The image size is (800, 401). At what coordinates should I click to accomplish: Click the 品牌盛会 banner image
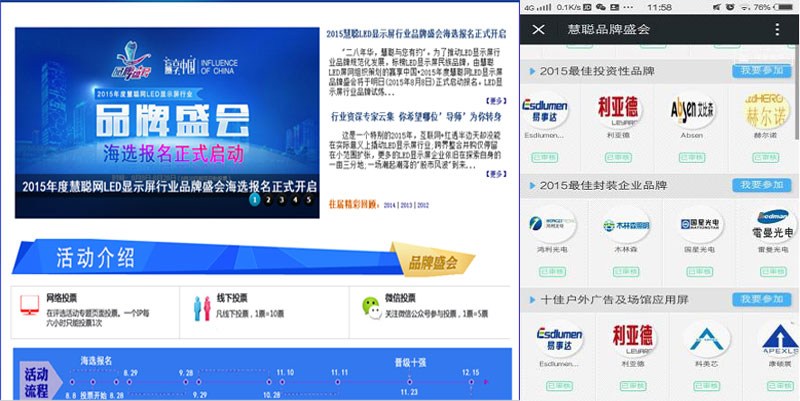(x=167, y=122)
